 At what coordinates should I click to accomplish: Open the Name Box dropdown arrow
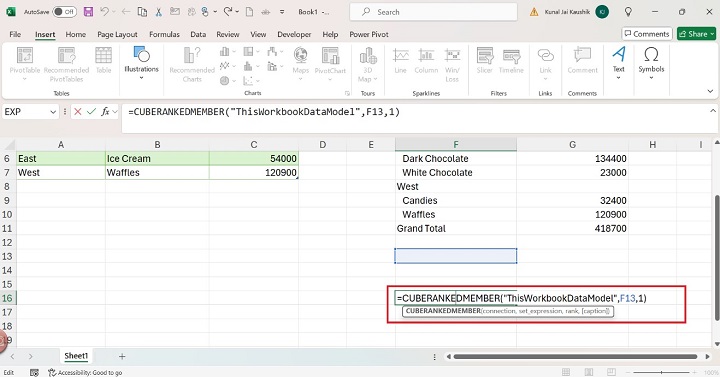point(53,112)
